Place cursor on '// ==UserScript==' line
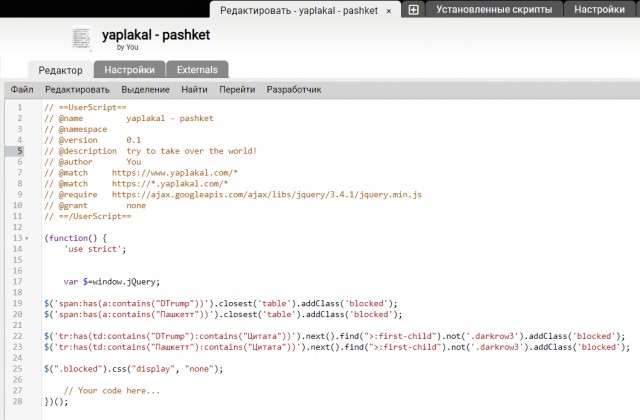 (85, 107)
